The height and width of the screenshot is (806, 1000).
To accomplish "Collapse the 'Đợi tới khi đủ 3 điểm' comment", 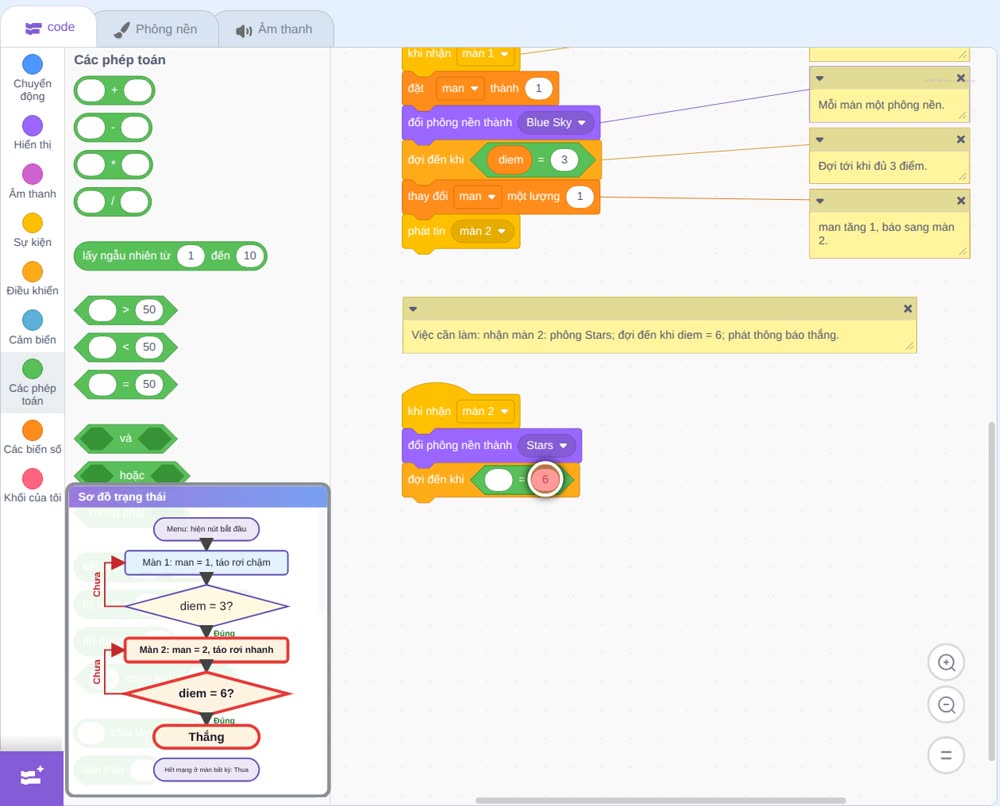I will 820,140.
